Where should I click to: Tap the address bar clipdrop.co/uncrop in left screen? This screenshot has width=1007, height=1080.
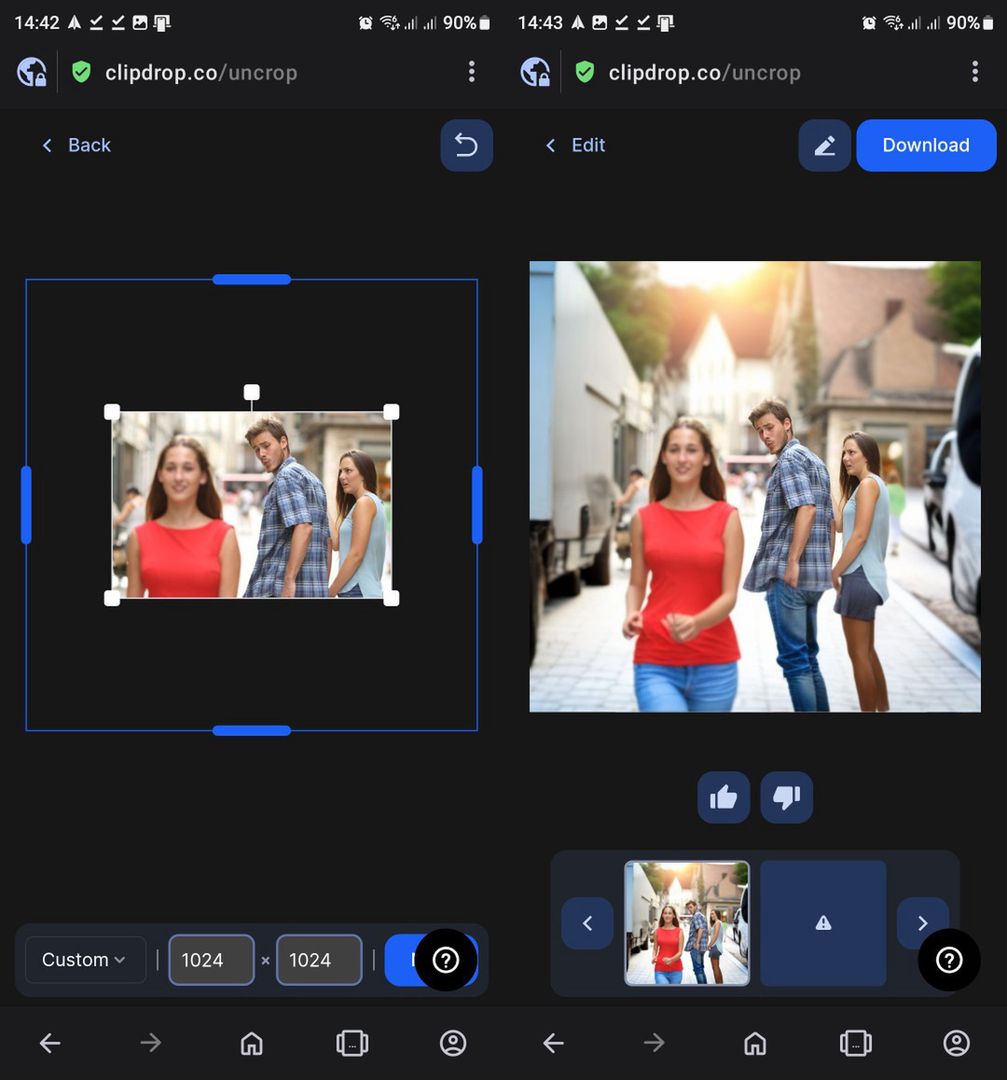pos(201,72)
